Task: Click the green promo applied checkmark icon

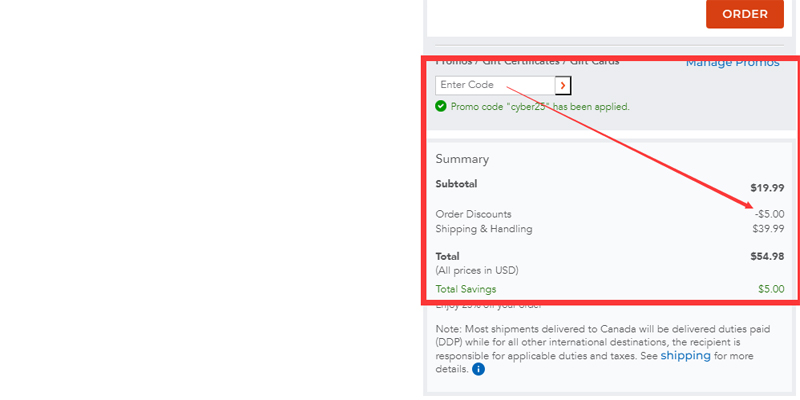Action: point(441,106)
